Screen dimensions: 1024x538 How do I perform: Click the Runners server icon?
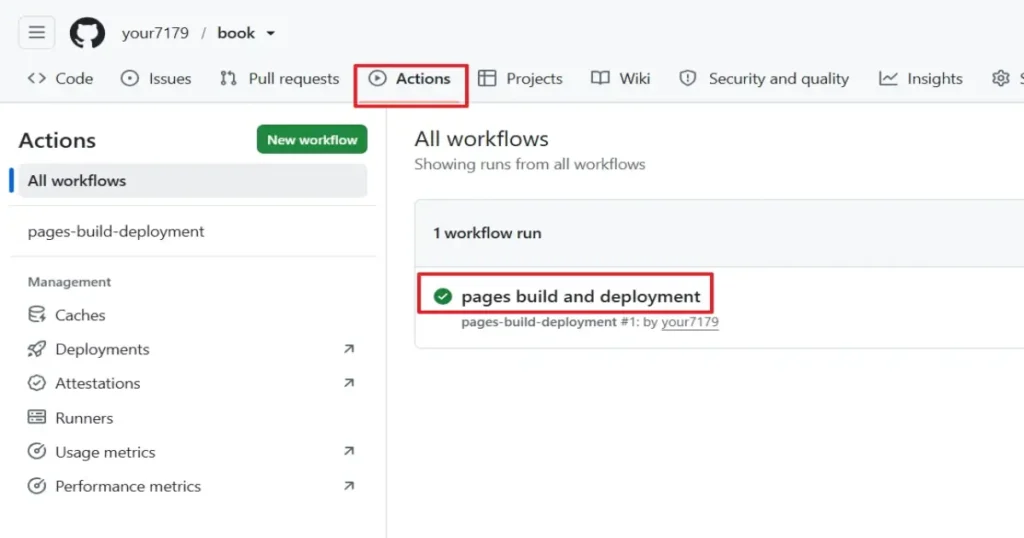tap(37, 417)
